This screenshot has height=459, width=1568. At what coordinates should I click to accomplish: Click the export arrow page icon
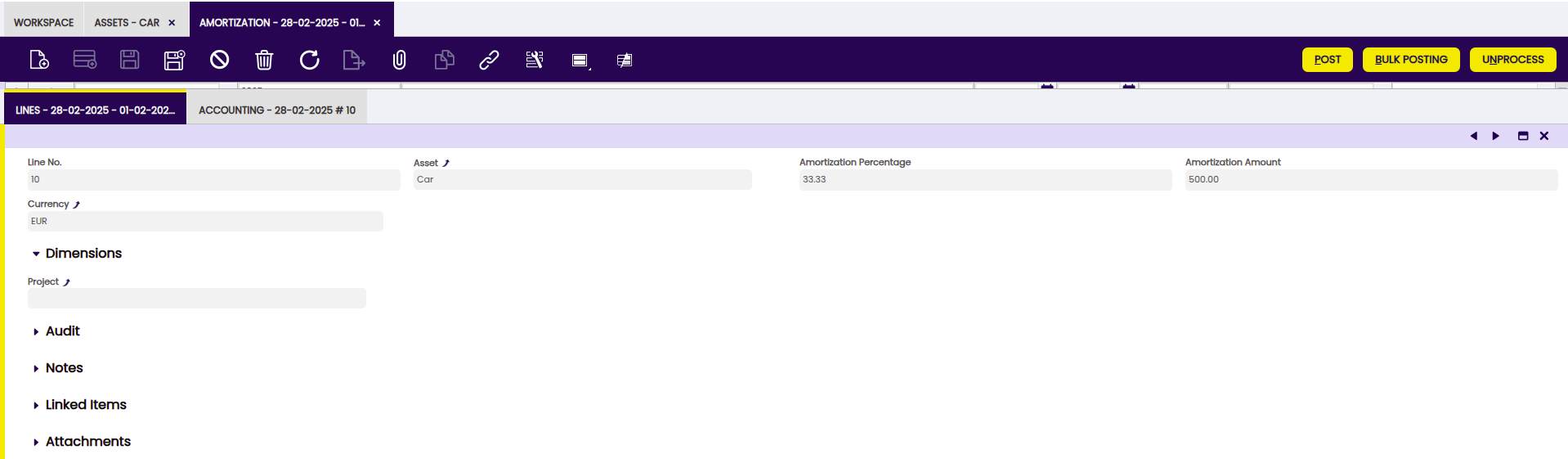[x=354, y=60]
